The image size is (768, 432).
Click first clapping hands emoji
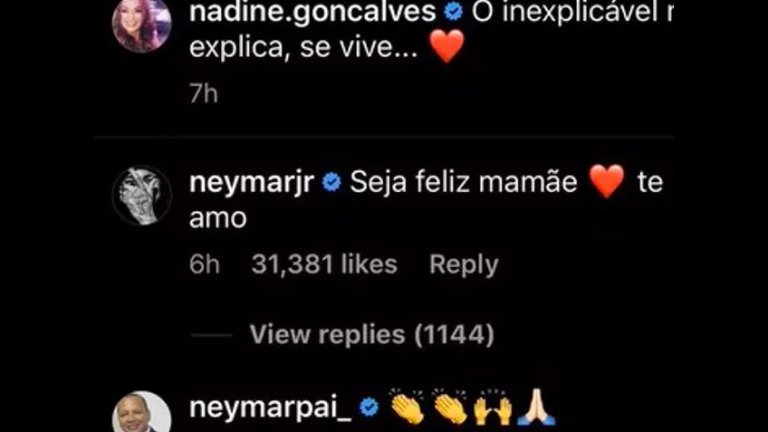pyautogui.click(x=407, y=407)
